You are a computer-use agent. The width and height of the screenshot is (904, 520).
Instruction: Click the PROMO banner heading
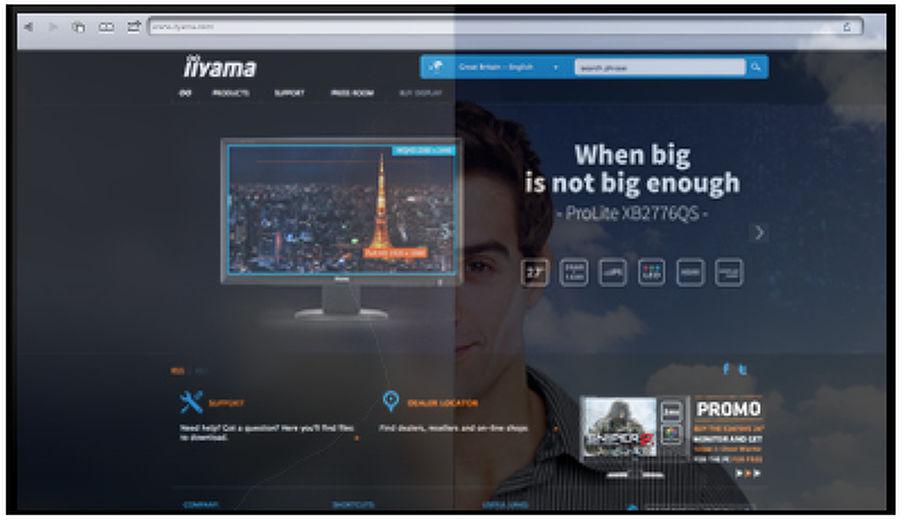[728, 409]
